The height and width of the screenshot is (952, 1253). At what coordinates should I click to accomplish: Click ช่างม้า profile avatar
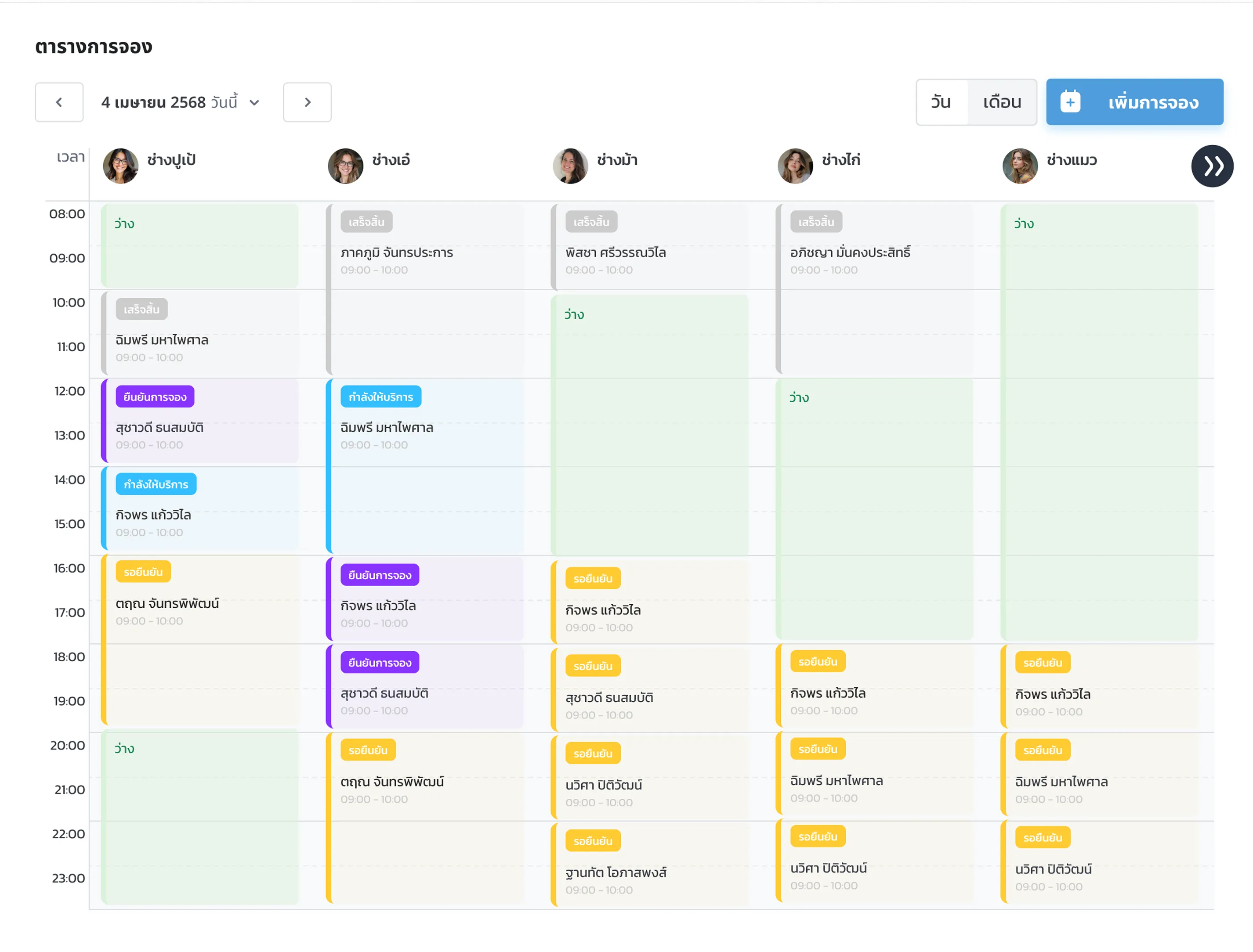tap(570, 166)
